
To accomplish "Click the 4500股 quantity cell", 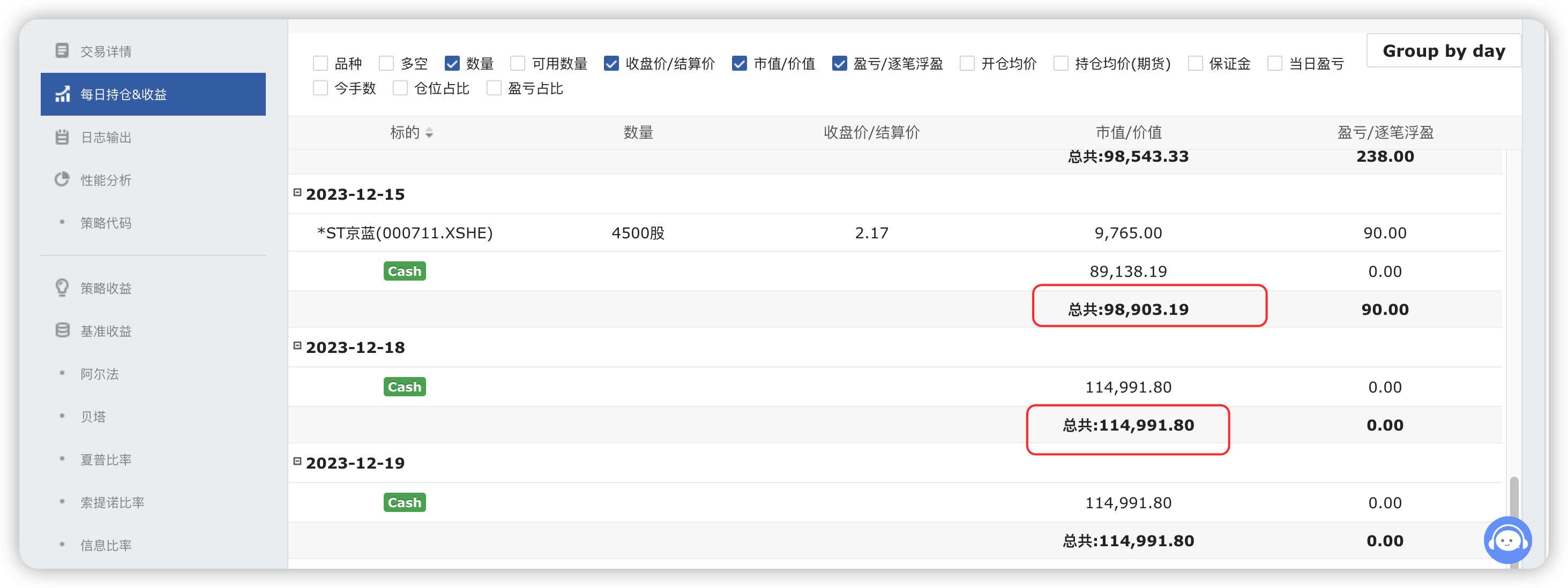I will pyautogui.click(x=638, y=233).
